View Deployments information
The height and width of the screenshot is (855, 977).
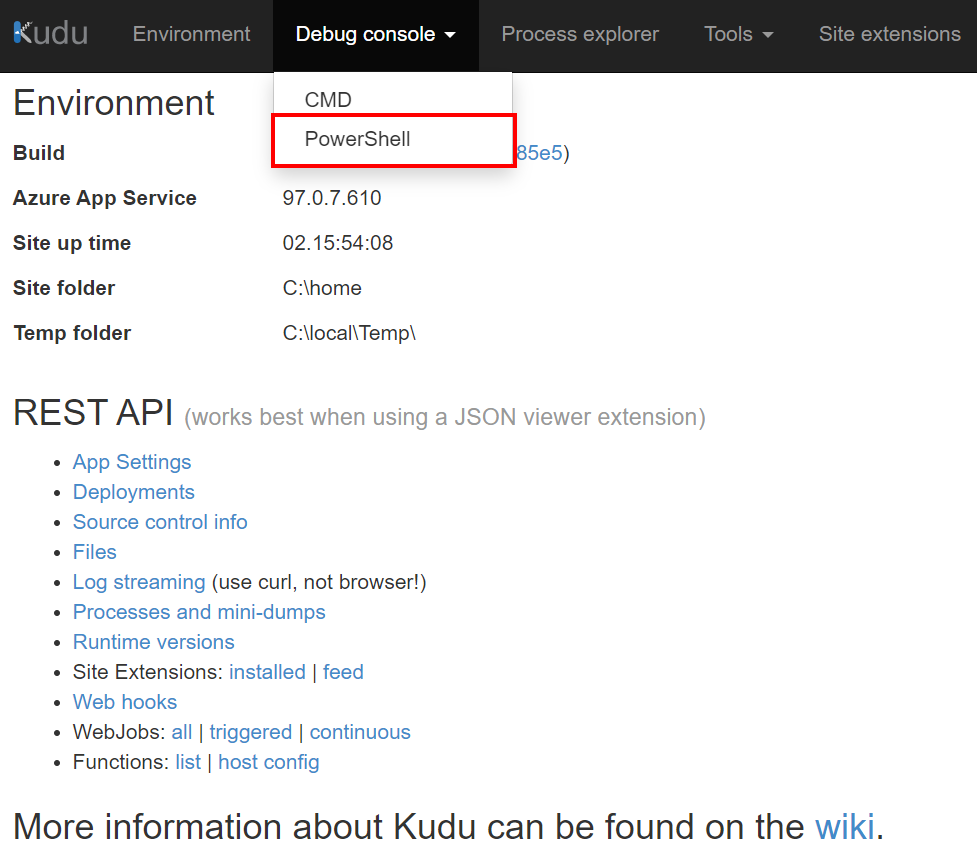(133, 492)
